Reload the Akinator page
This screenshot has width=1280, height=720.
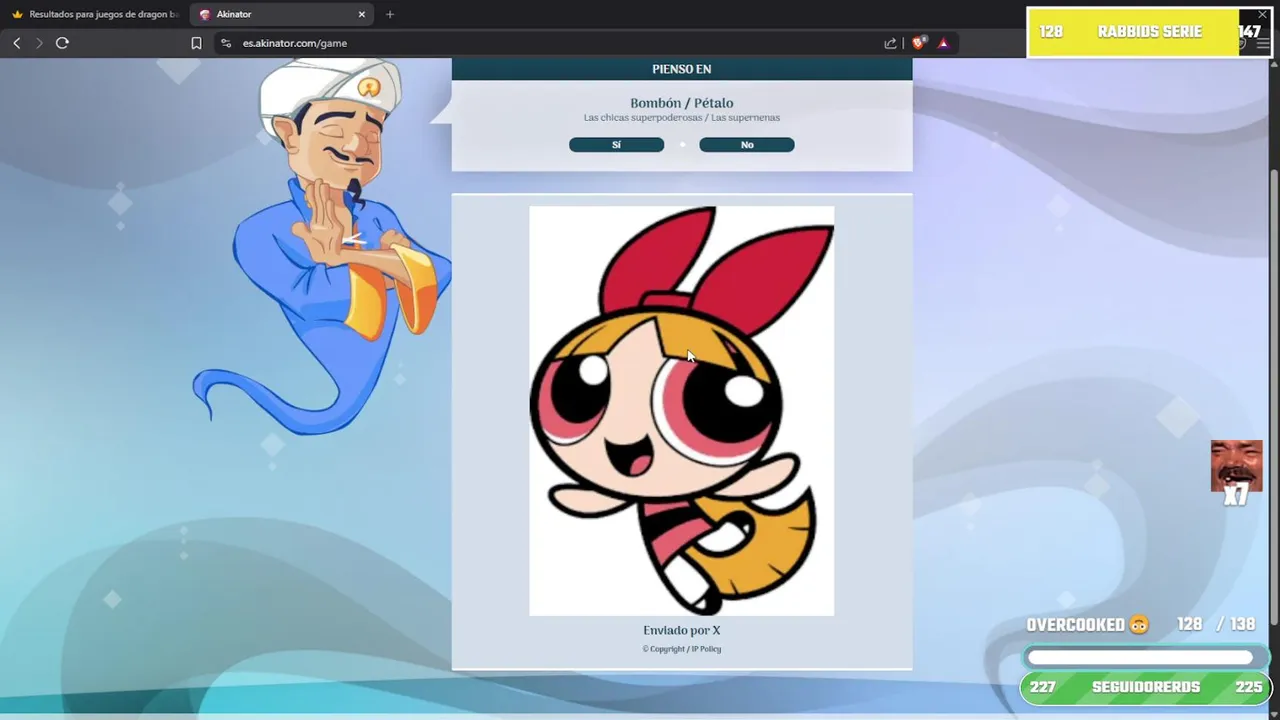62,43
